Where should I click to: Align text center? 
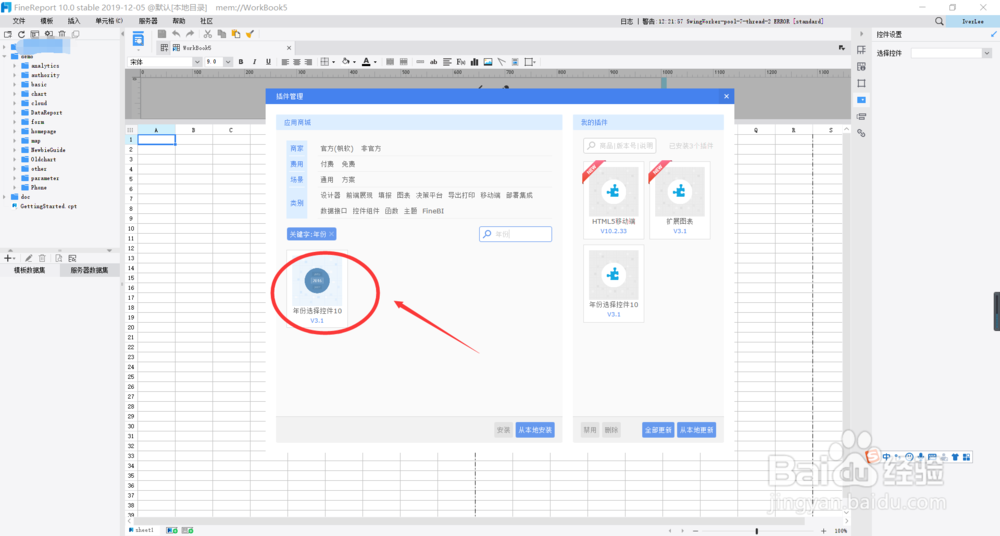click(297, 62)
